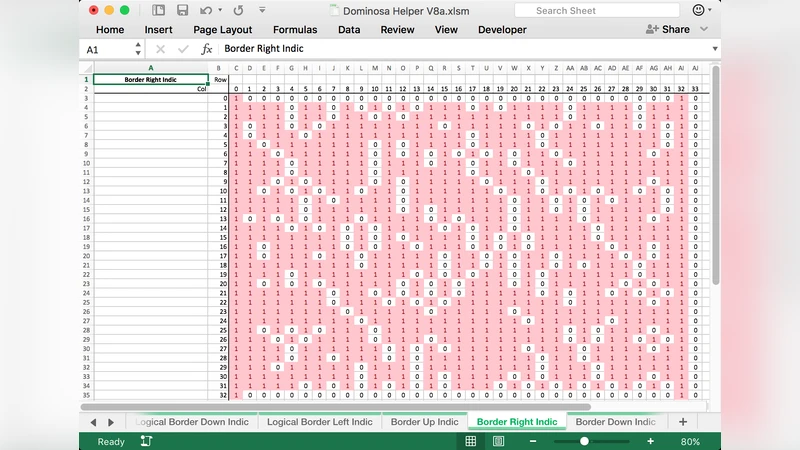Click the zoom out minus icon

(556, 441)
